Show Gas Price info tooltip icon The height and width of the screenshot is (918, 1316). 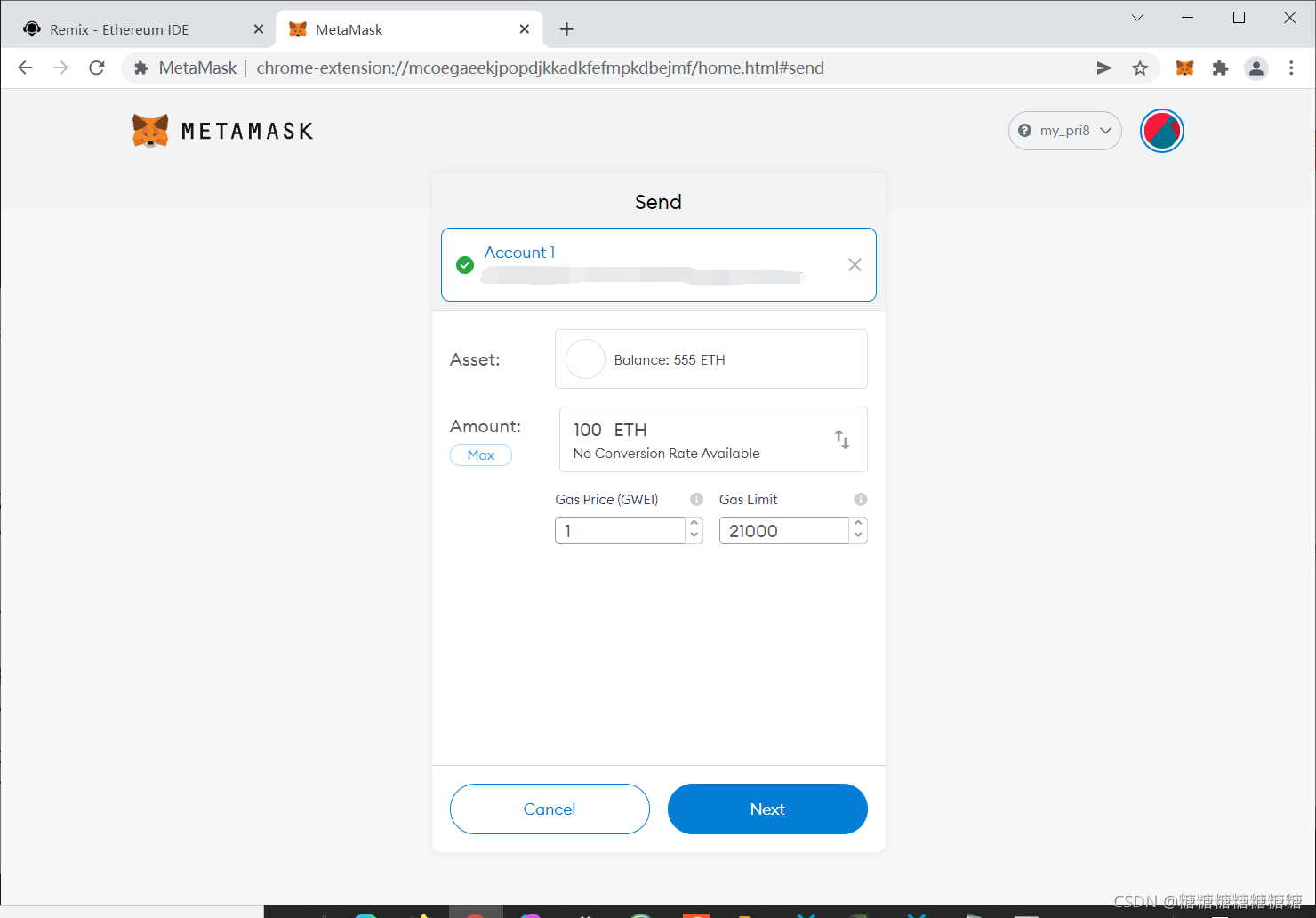[696, 499]
